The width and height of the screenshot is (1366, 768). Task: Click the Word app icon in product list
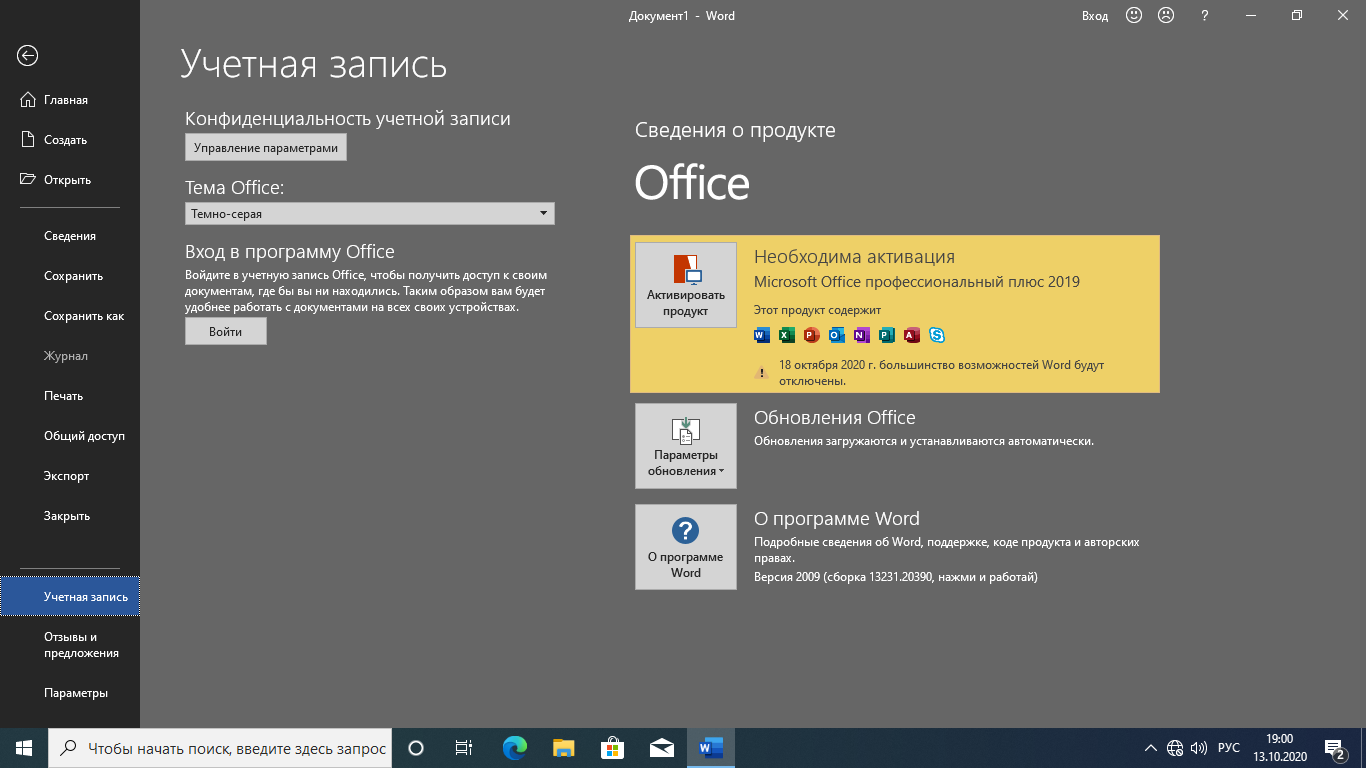click(762, 335)
